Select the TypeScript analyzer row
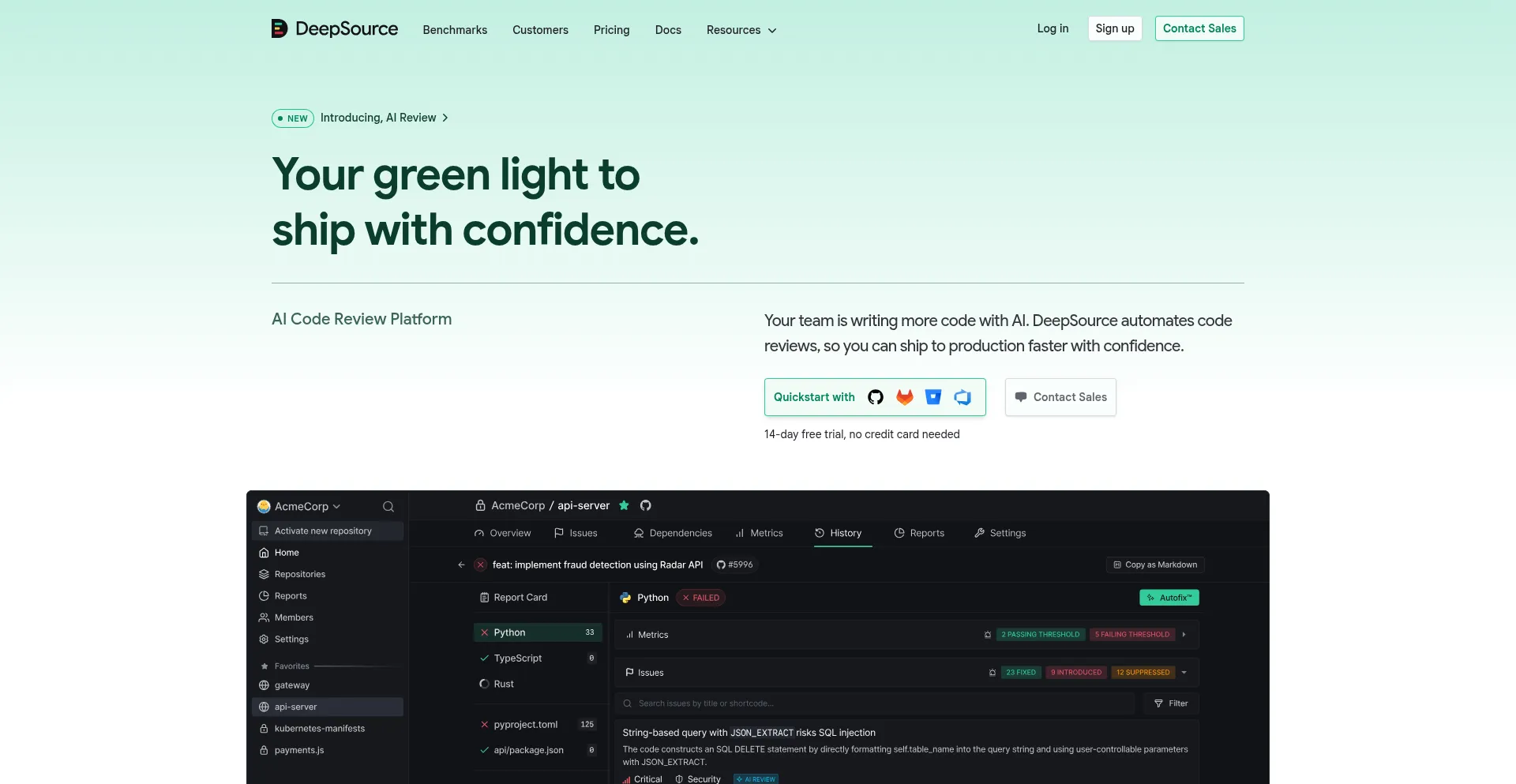 click(538, 658)
